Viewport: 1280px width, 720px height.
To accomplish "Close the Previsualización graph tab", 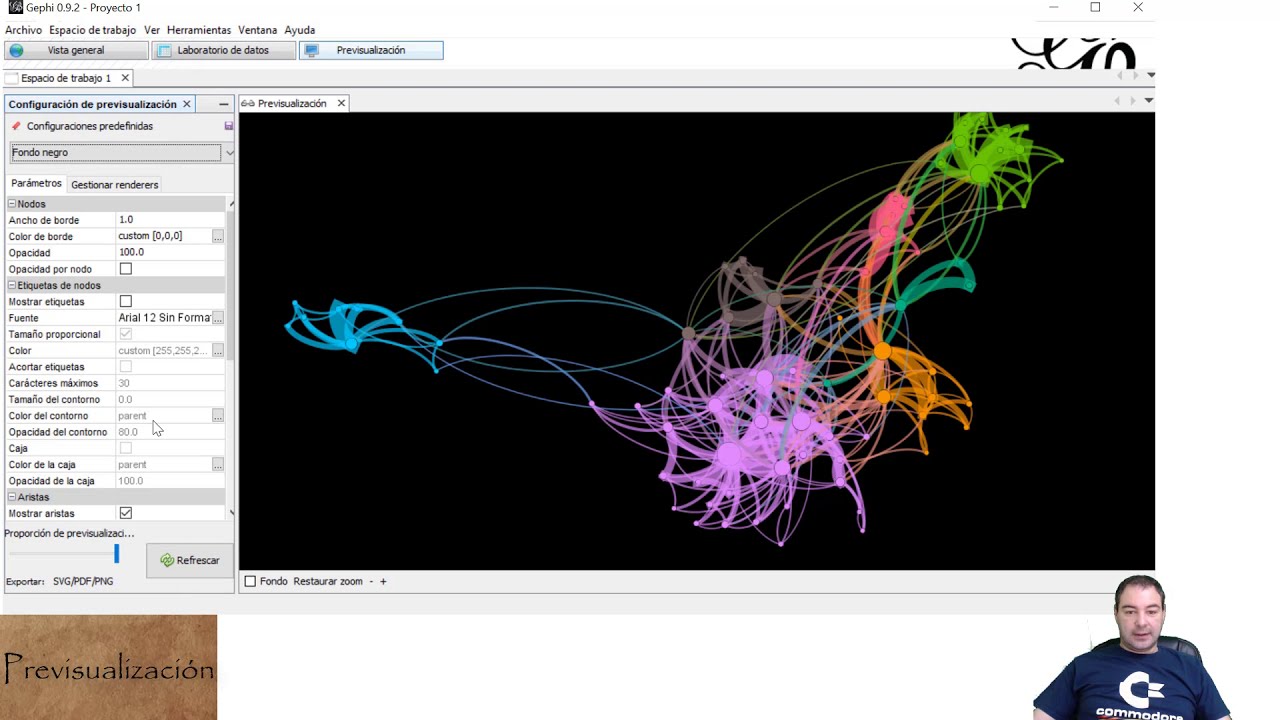I will (341, 103).
